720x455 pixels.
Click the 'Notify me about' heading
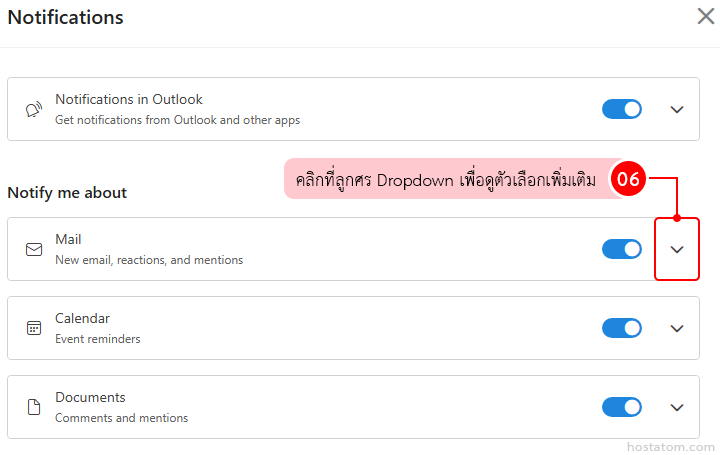coord(67,193)
